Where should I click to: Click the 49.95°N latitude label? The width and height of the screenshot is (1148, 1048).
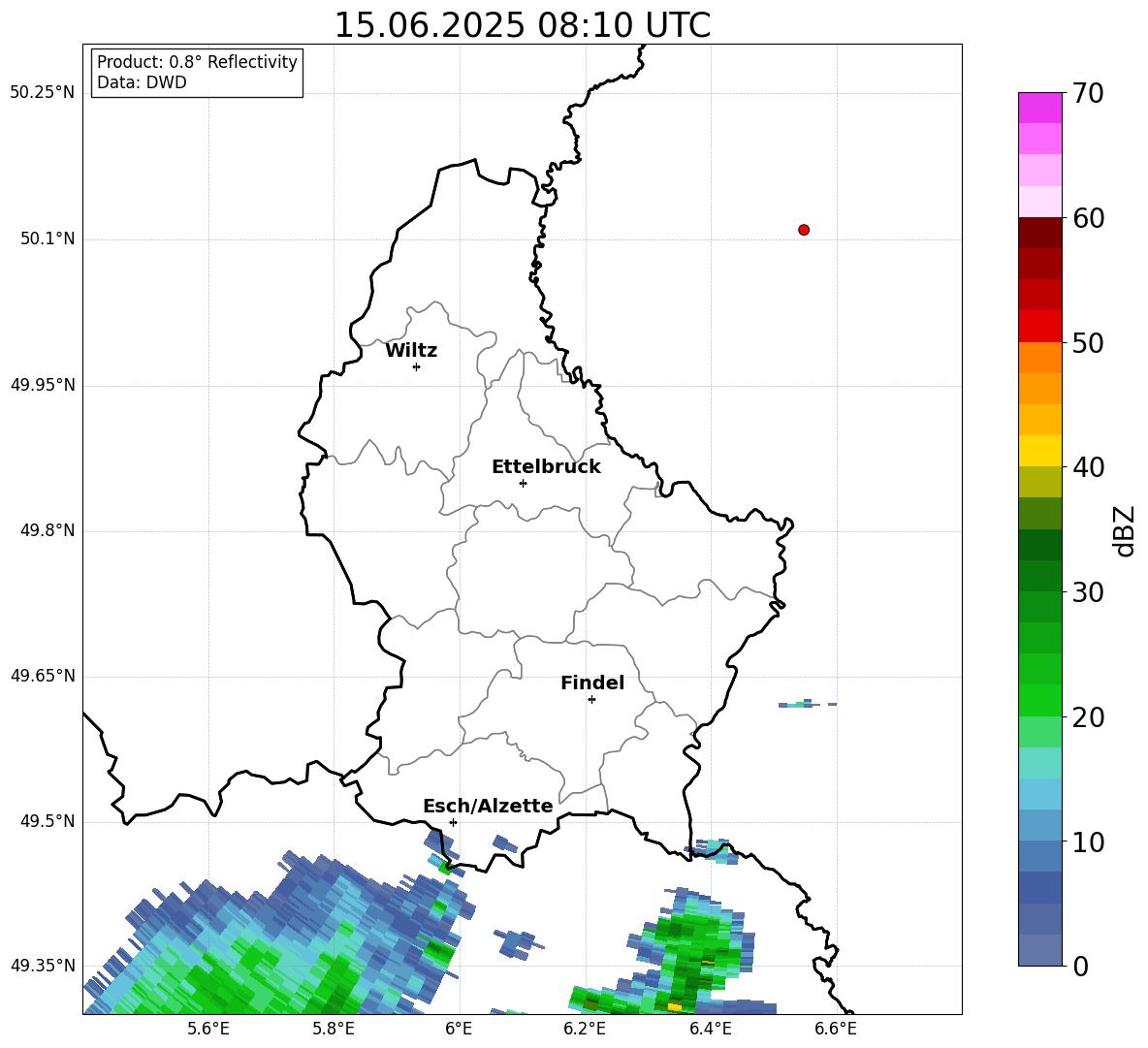pos(43,385)
